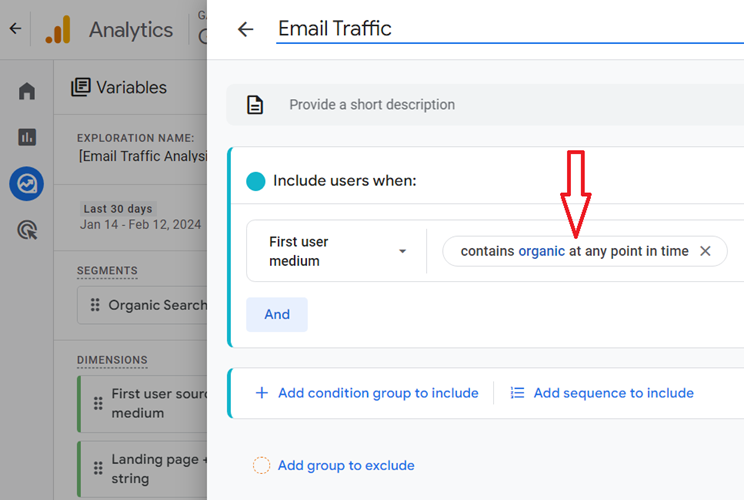Click the sequence list icon

(x=517, y=393)
